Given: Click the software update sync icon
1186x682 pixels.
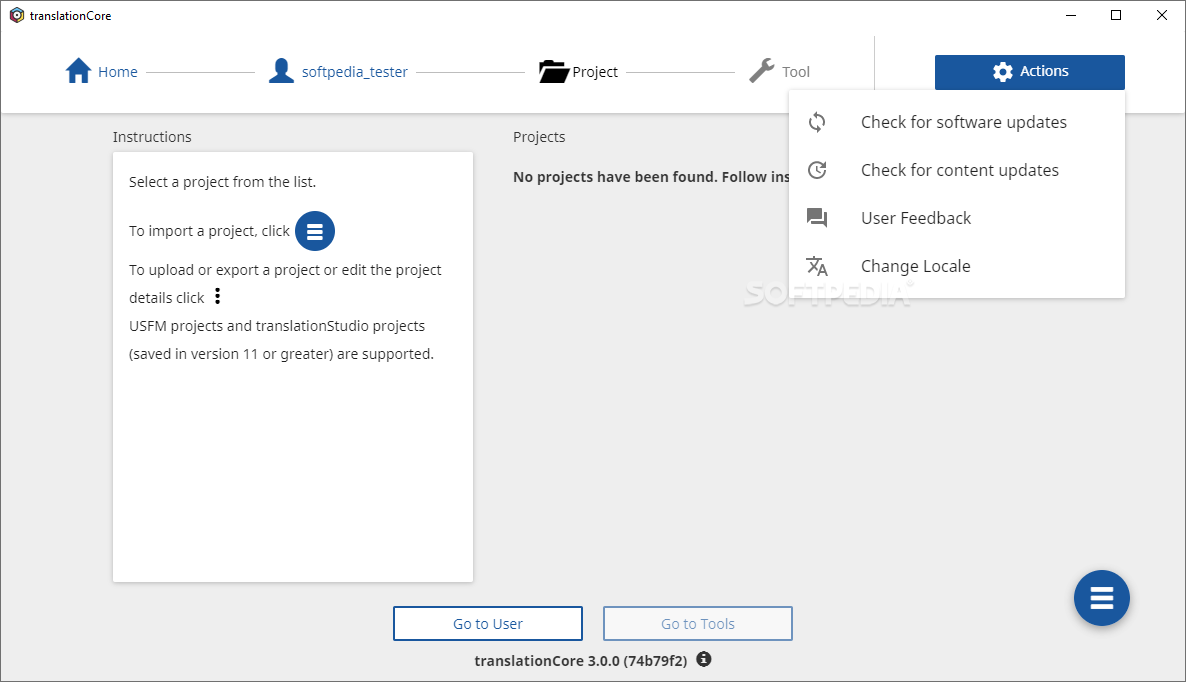Looking at the screenshot, I should [x=817, y=122].
